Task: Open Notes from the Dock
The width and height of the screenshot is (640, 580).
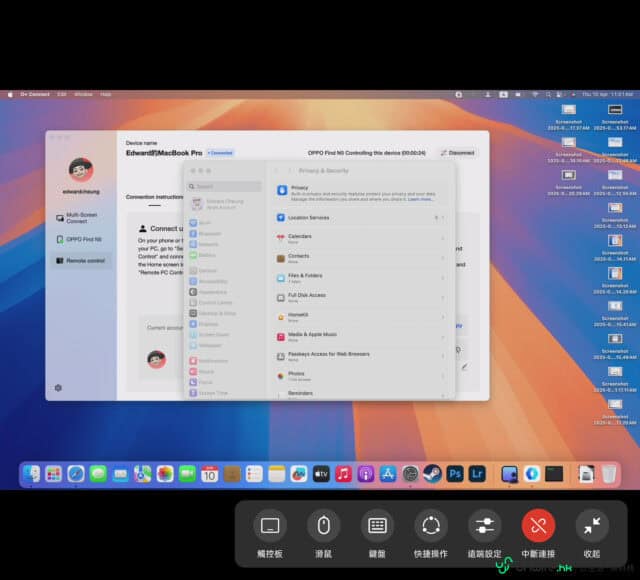Action: 276,474
